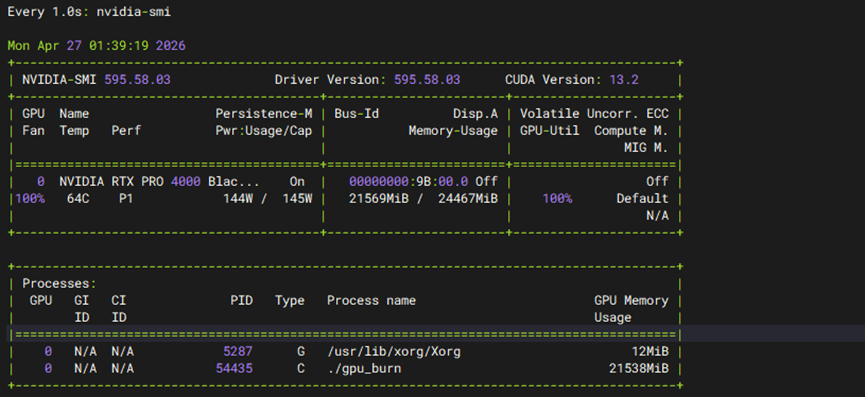Screen dimensions: 865x397
Task: Click the 'GPU-Util' header
Action: click(x=549, y=131)
